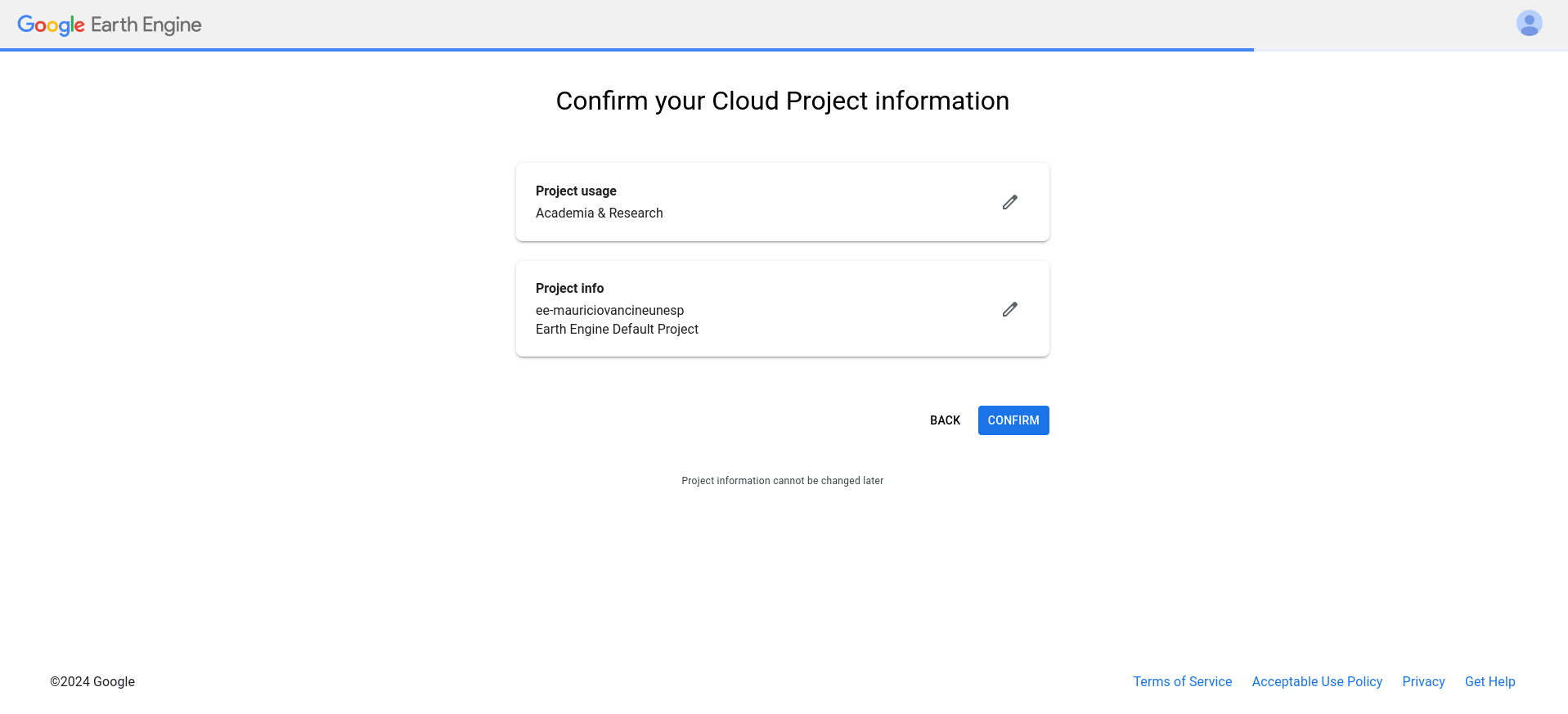Click the 'ee-mauriciovancineunesp' project ID
Viewport: 1568px width, 714px height.
(609, 310)
